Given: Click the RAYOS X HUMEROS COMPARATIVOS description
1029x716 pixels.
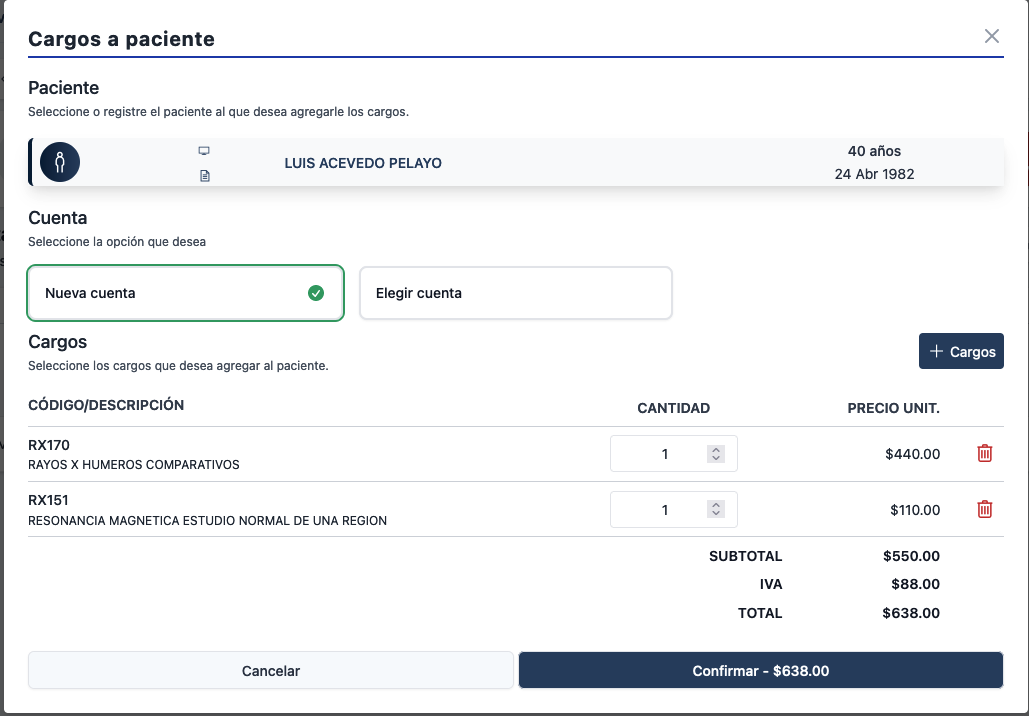Looking at the screenshot, I should 134,465.
